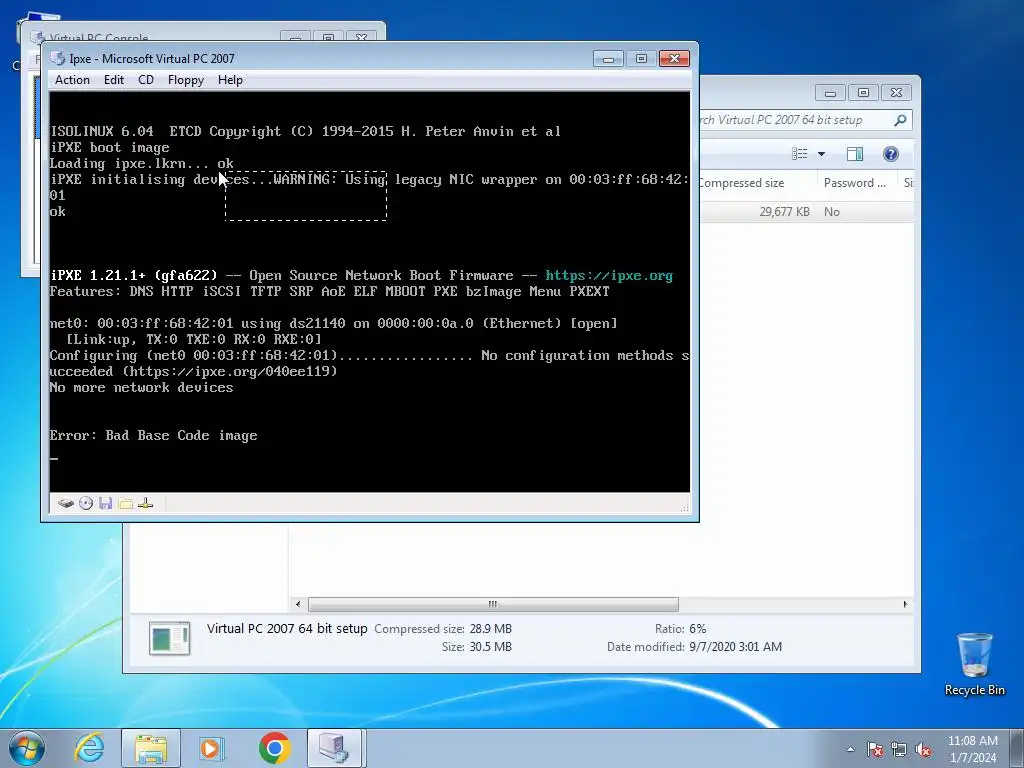
Task: Open Windows Explorer taskbar icon
Action: coord(151,748)
